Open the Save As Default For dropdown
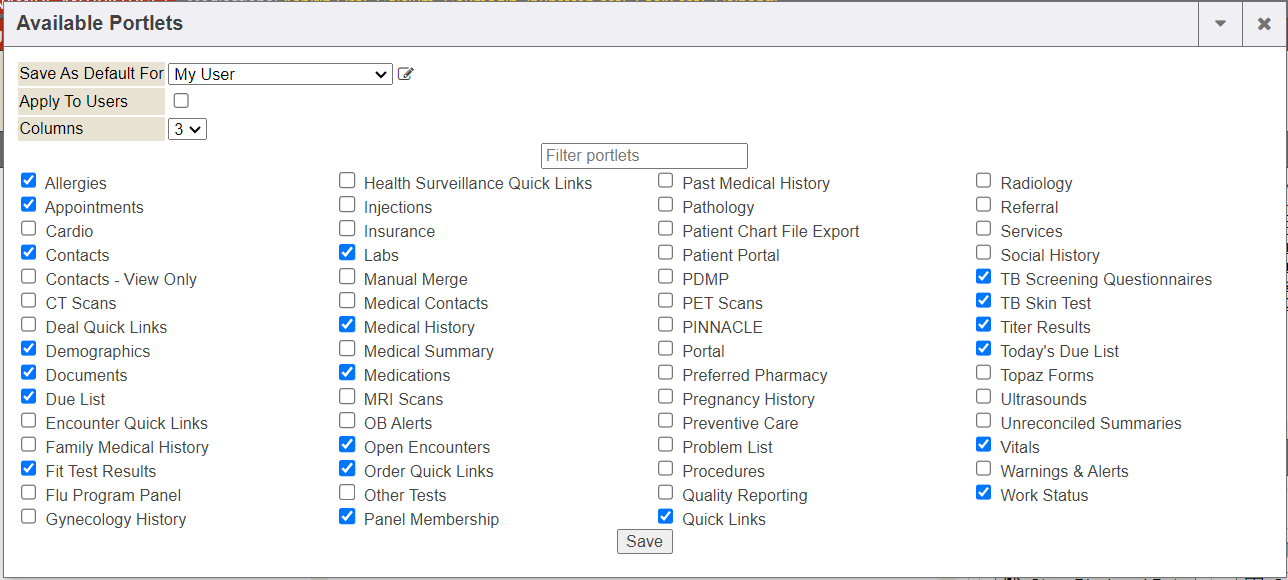Screen dimensions: 1288x580 click(280, 74)
